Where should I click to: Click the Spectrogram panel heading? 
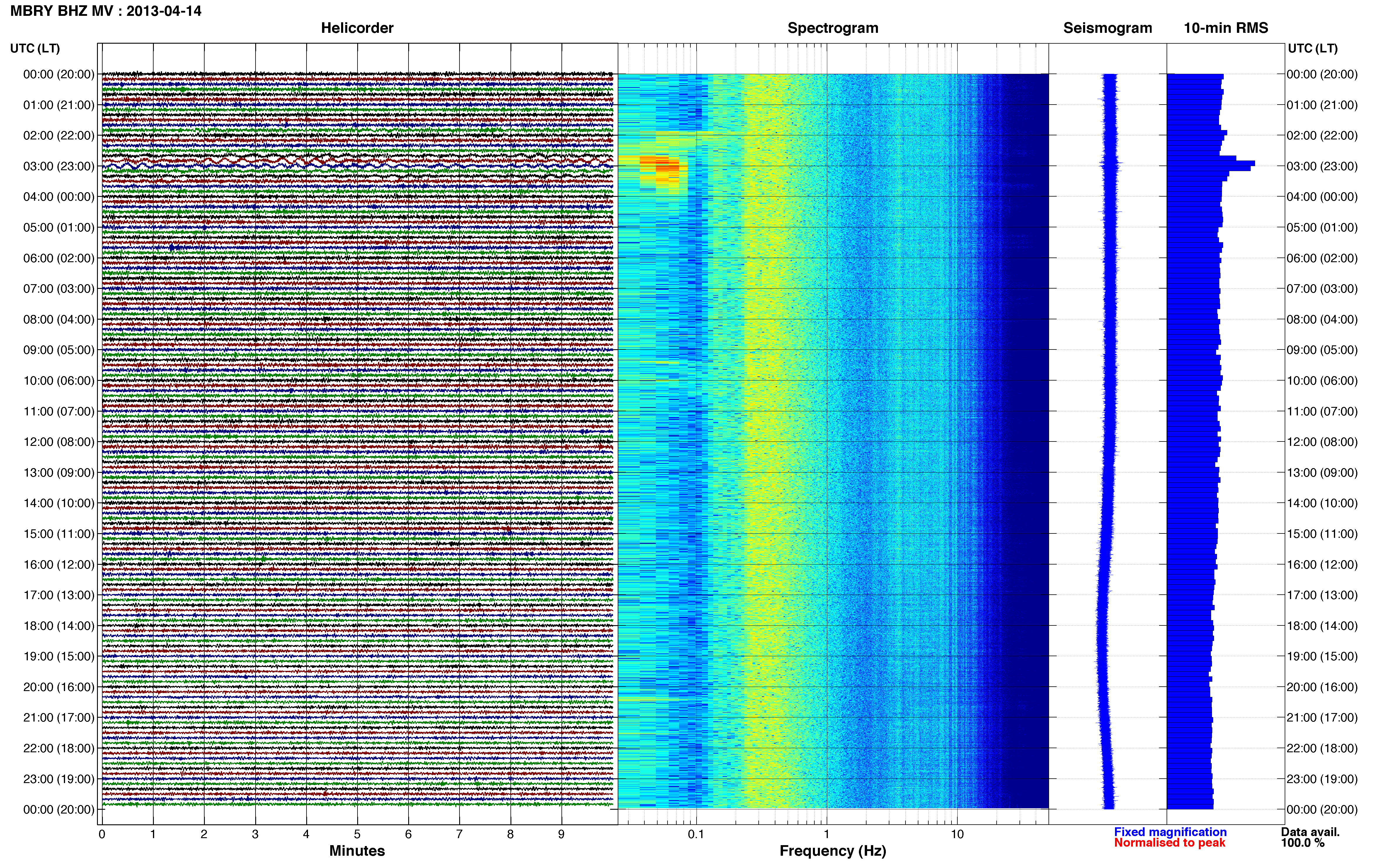(x=833, y=28)
